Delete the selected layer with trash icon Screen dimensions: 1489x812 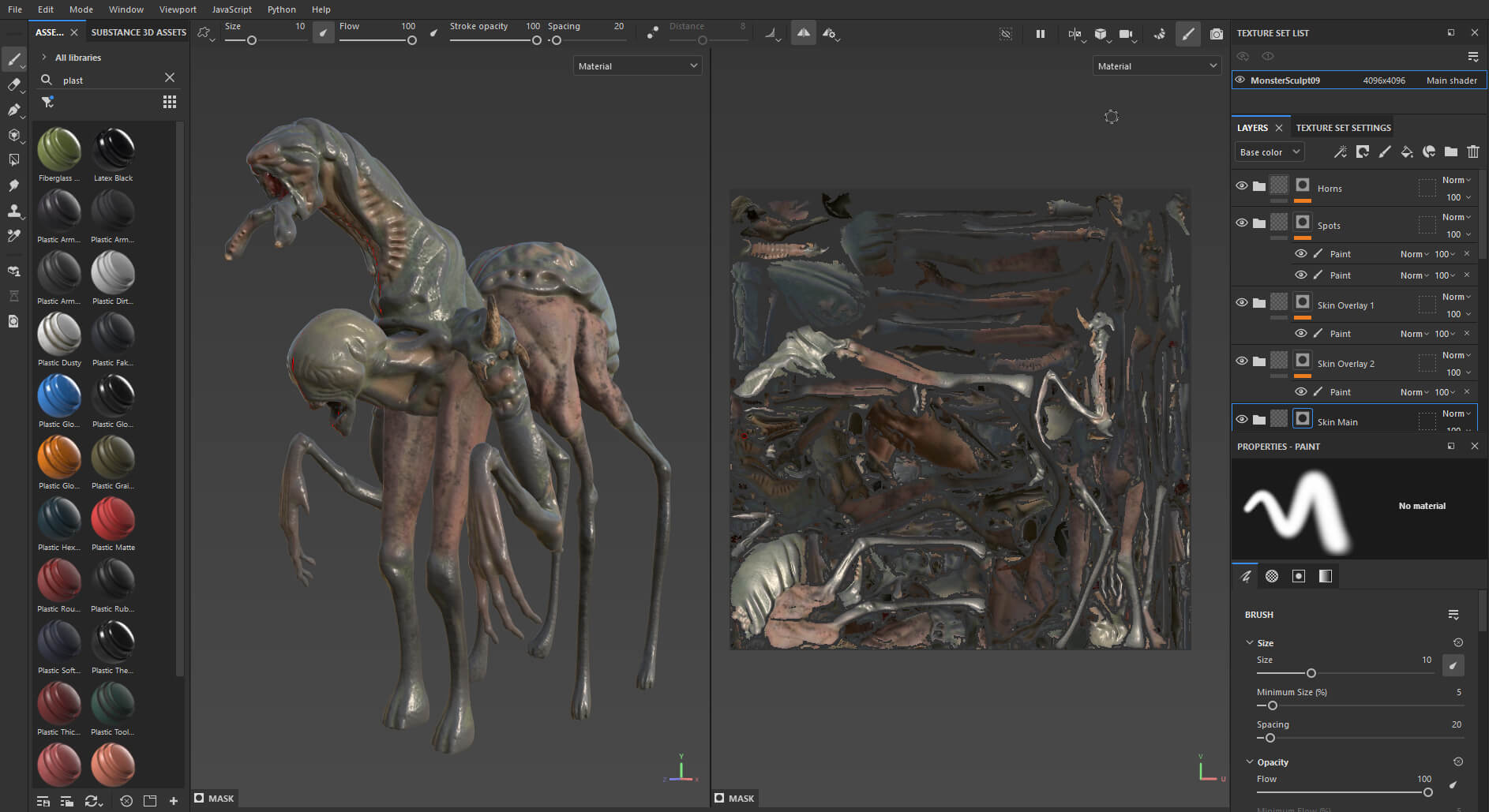pyautogui.click(x=1472, y=152)
